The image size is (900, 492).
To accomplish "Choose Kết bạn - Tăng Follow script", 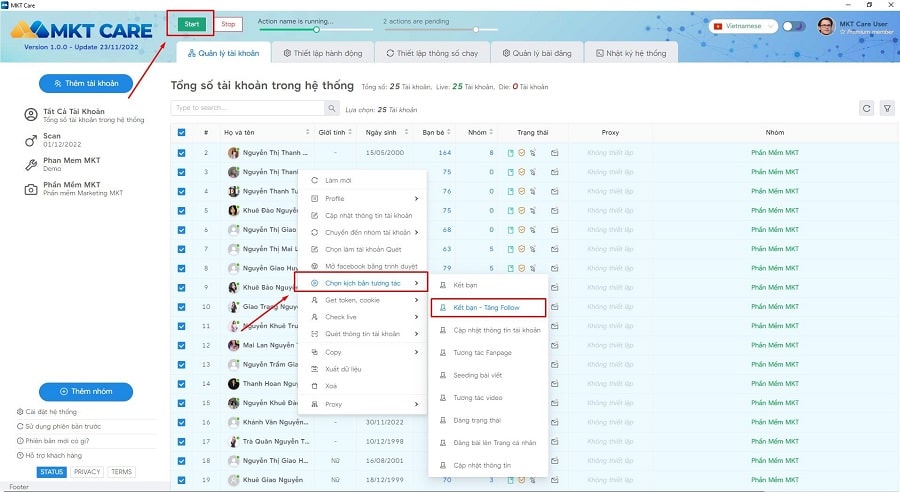I will point(488,308).
